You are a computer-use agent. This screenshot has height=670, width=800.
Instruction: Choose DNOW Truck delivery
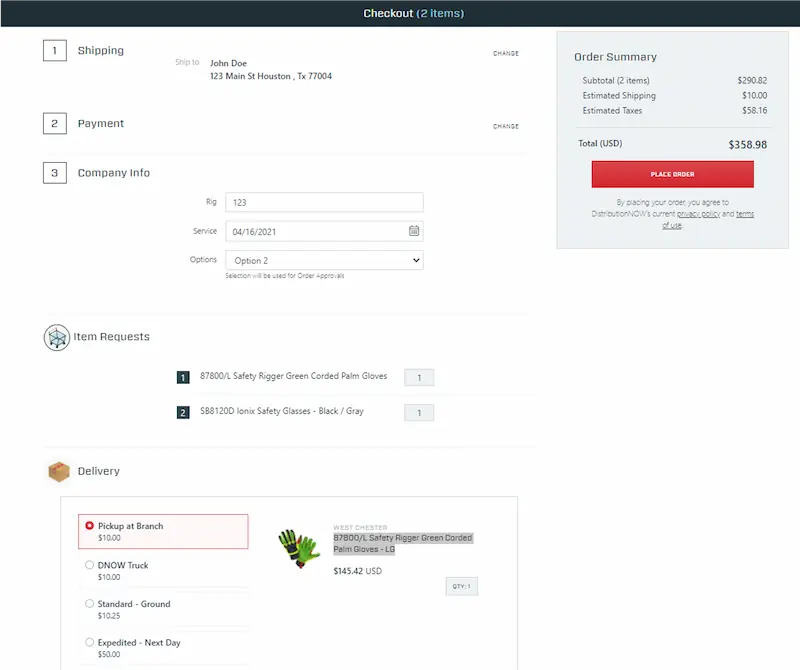89,564
